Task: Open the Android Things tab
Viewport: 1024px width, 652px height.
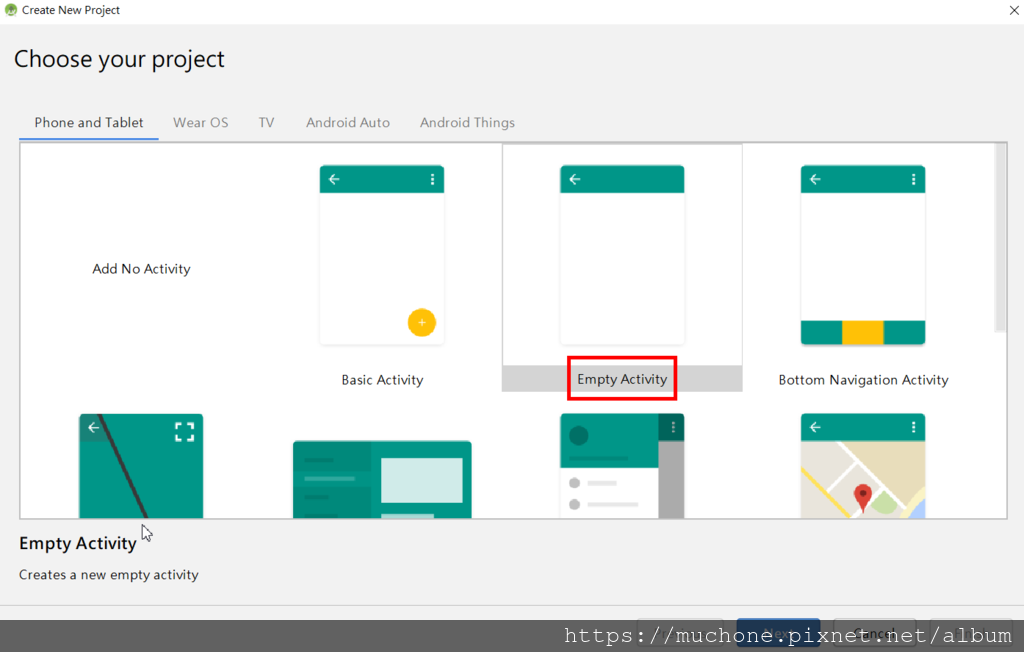Action: 467,122
